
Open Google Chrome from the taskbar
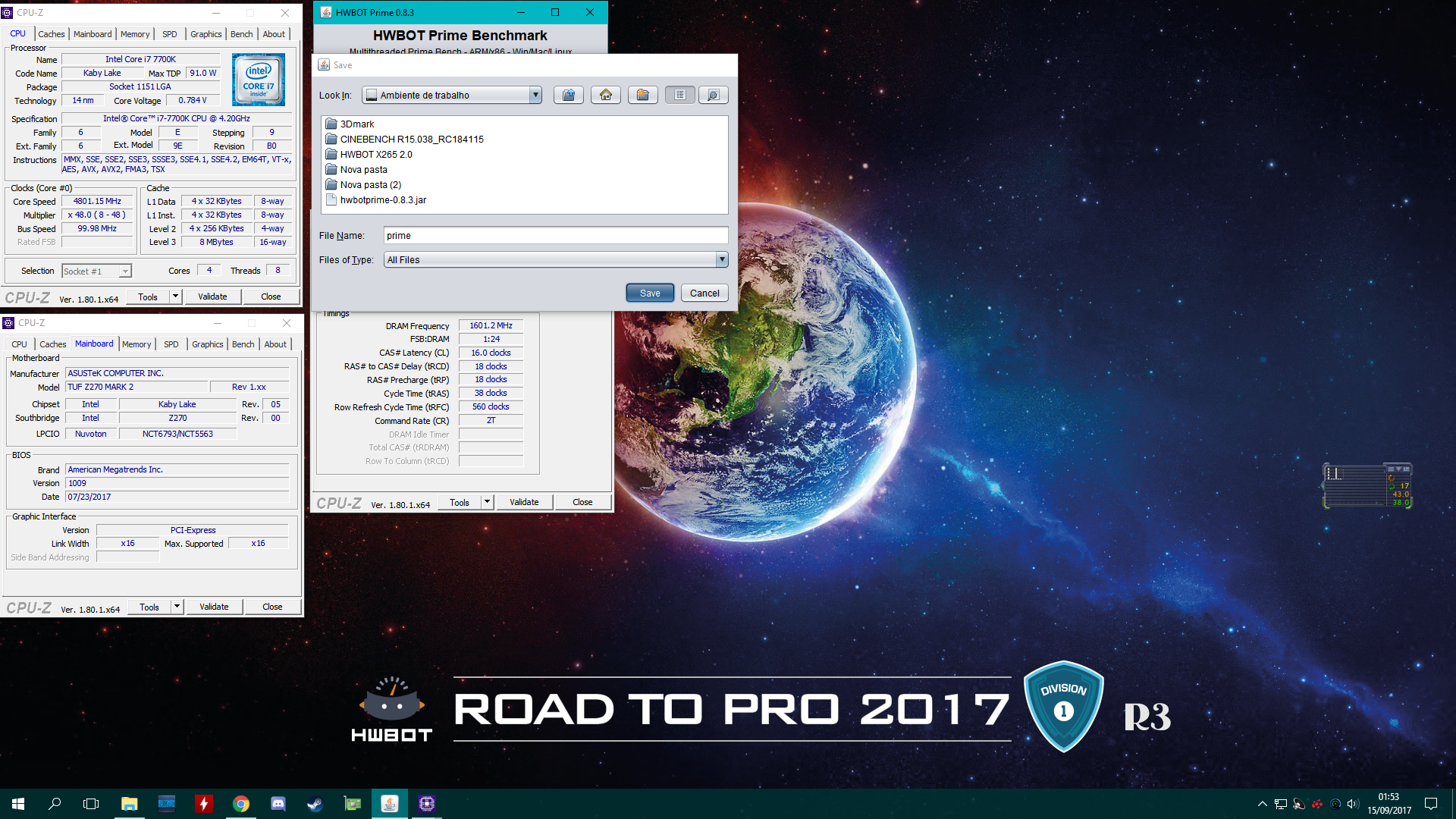coord(241,804)
